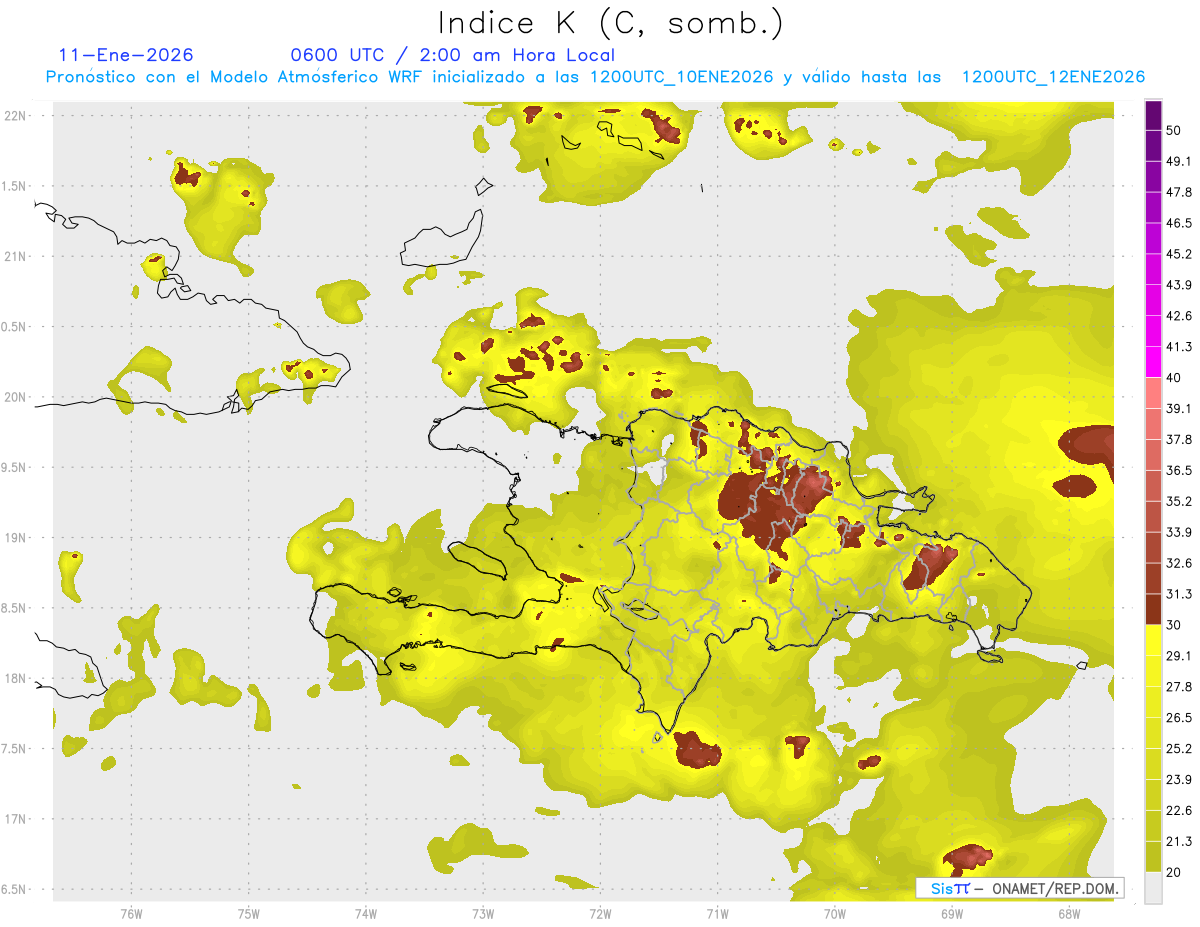Pick the dark purple swatch above 50

(x=1154, y=115)
